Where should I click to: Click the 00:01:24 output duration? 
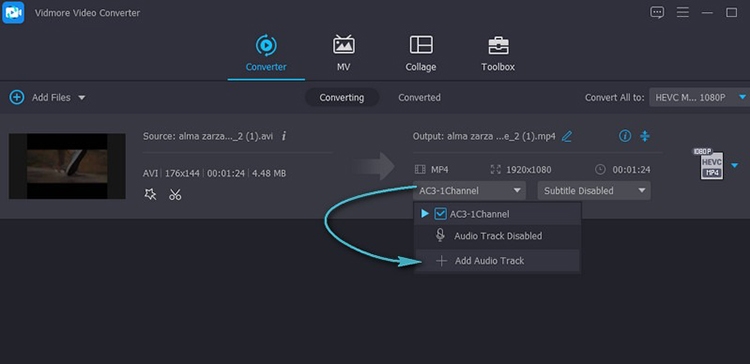(x=631, y=170)
